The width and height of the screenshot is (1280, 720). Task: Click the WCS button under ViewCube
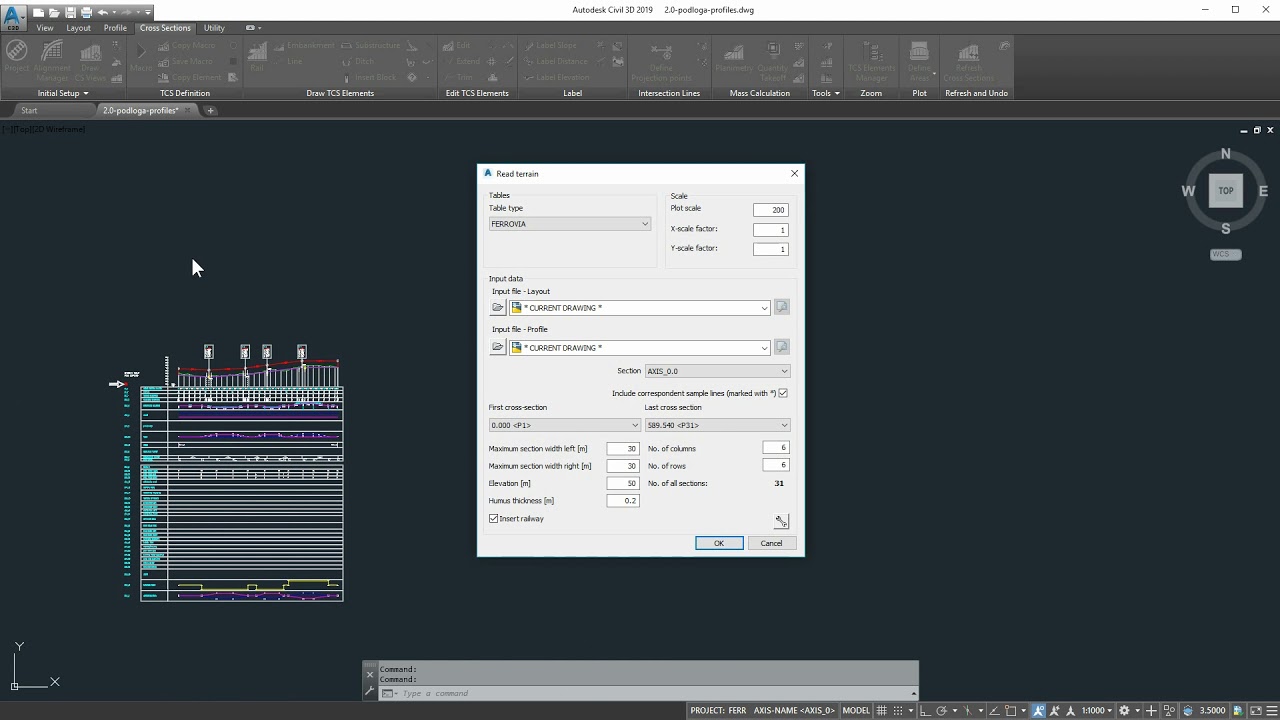[1225, 254]
